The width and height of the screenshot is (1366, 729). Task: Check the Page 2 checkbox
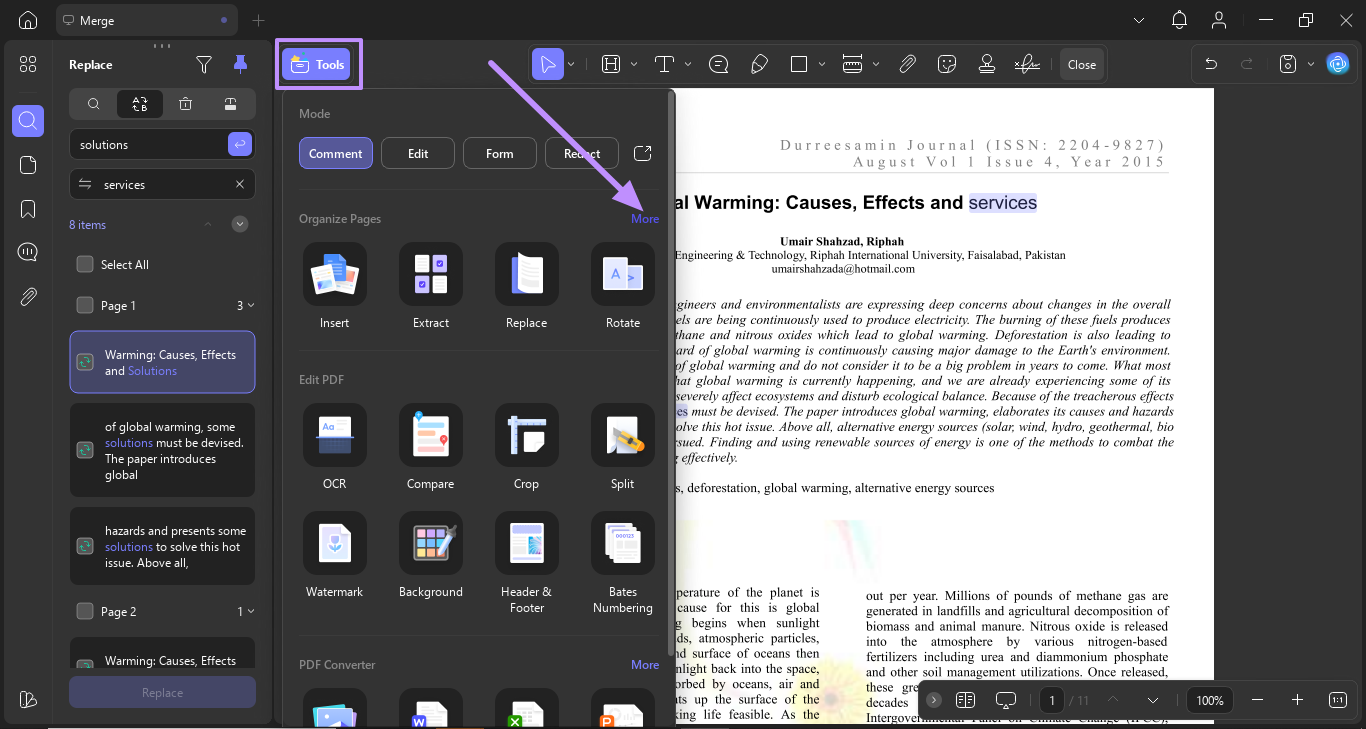pos(85,611)
